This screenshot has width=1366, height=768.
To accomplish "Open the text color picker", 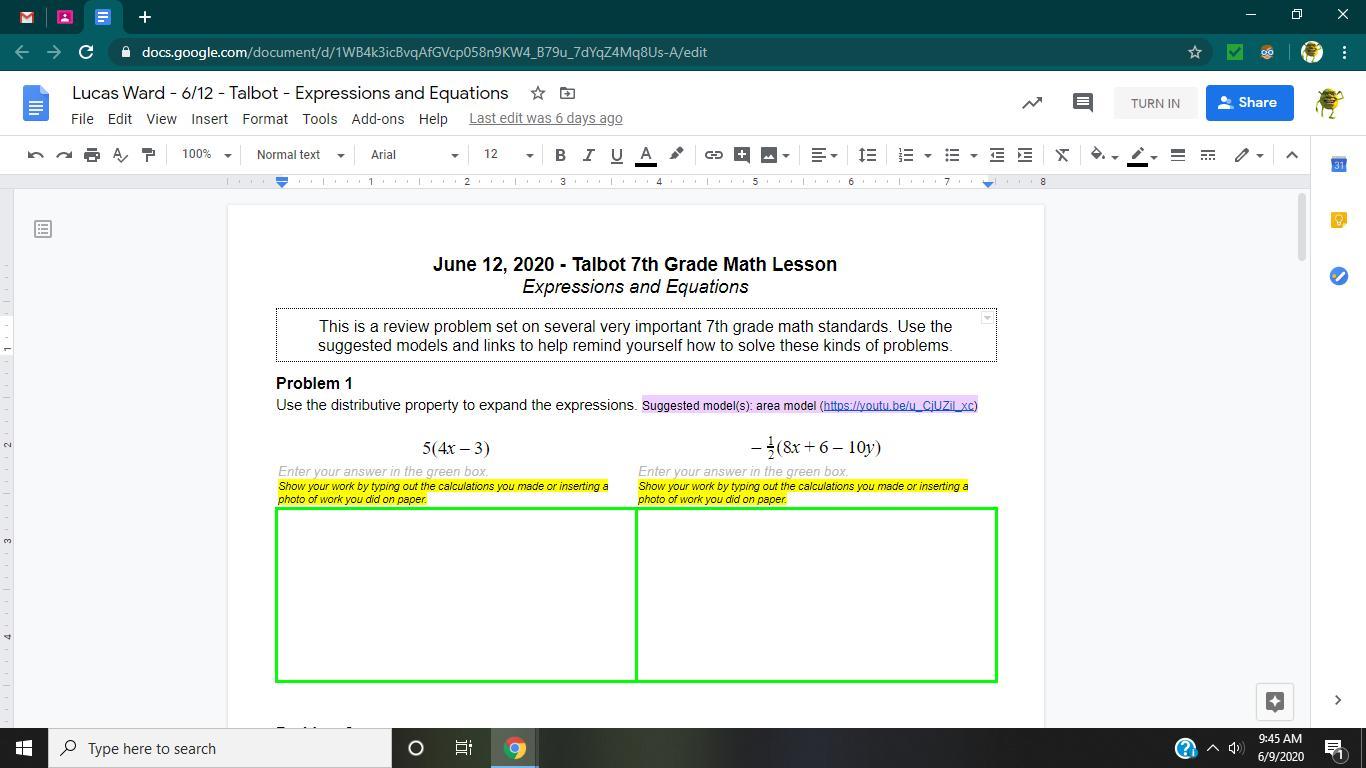I will 646,155.
